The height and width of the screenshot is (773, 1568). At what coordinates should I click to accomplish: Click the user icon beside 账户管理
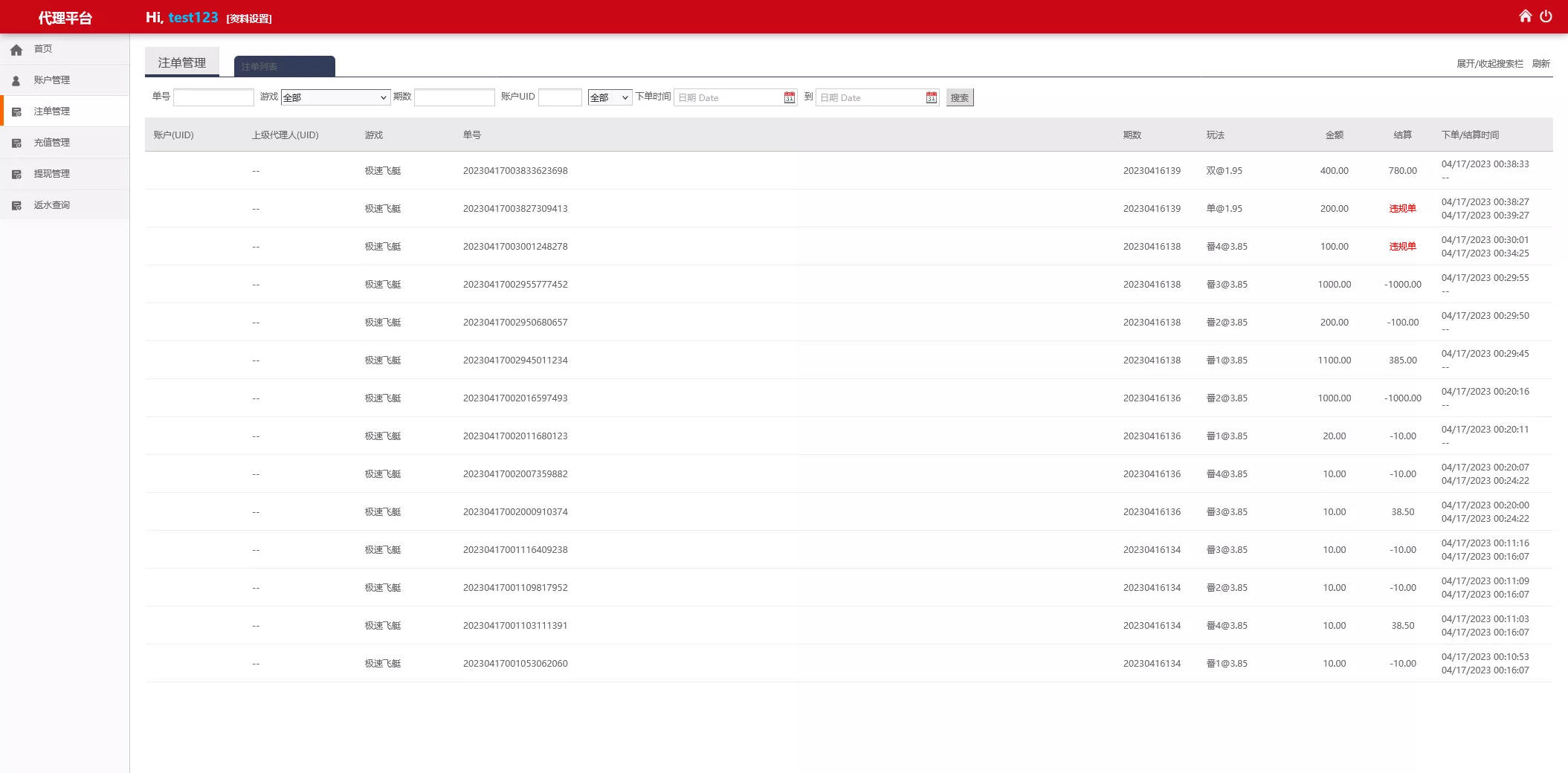tap(16, 81)
